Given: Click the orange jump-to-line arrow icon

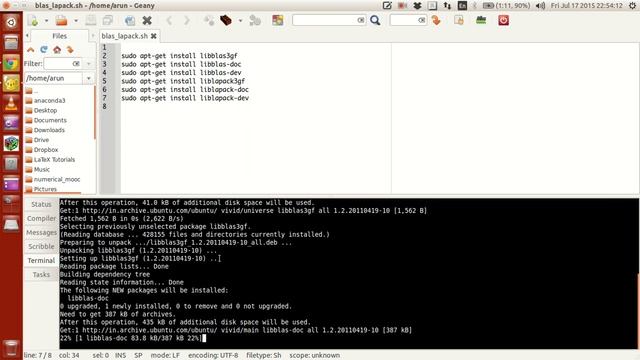Looking at the screenshot, I should click(436, 20).
